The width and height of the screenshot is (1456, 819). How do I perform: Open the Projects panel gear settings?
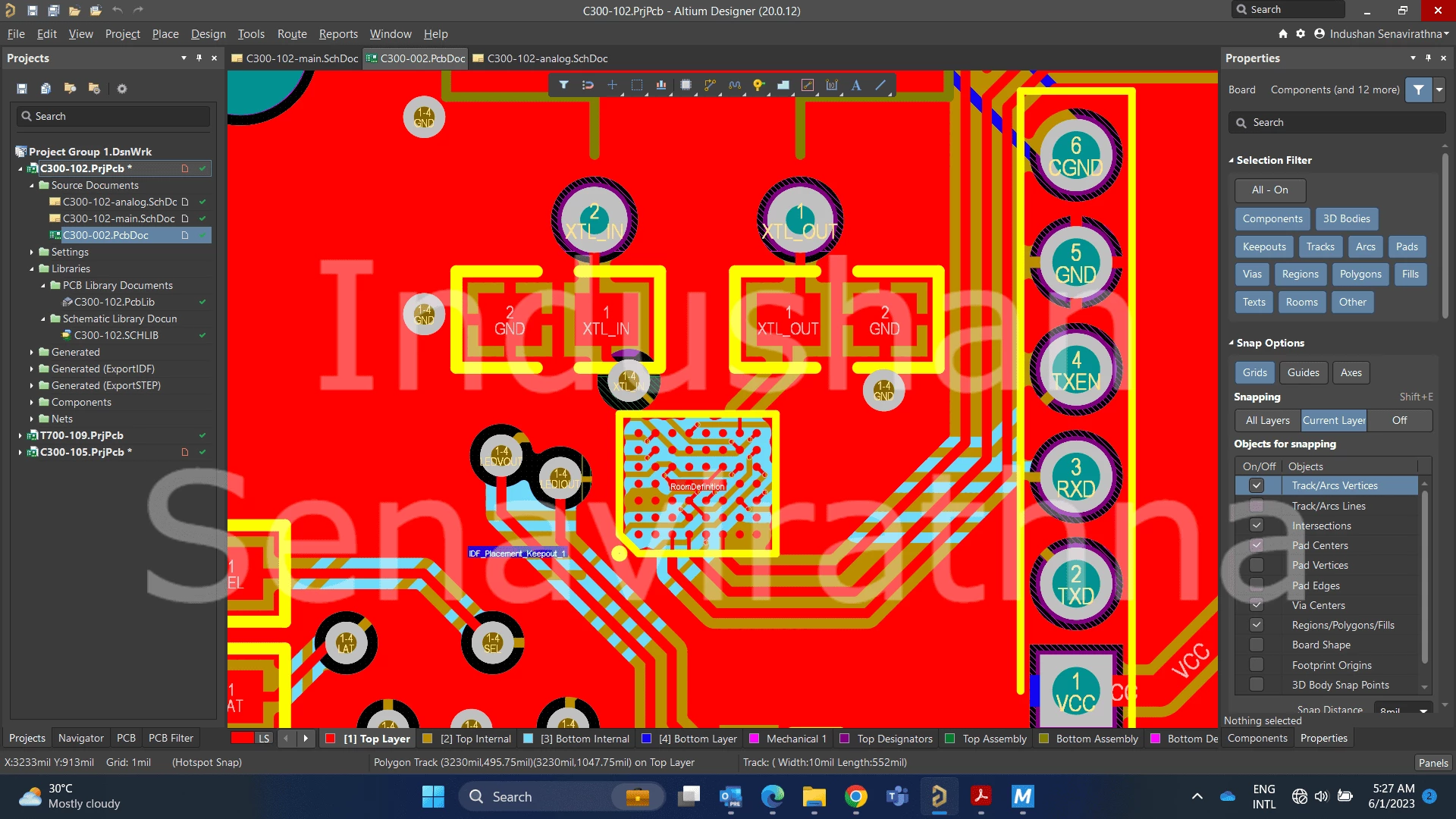point(122,89)
